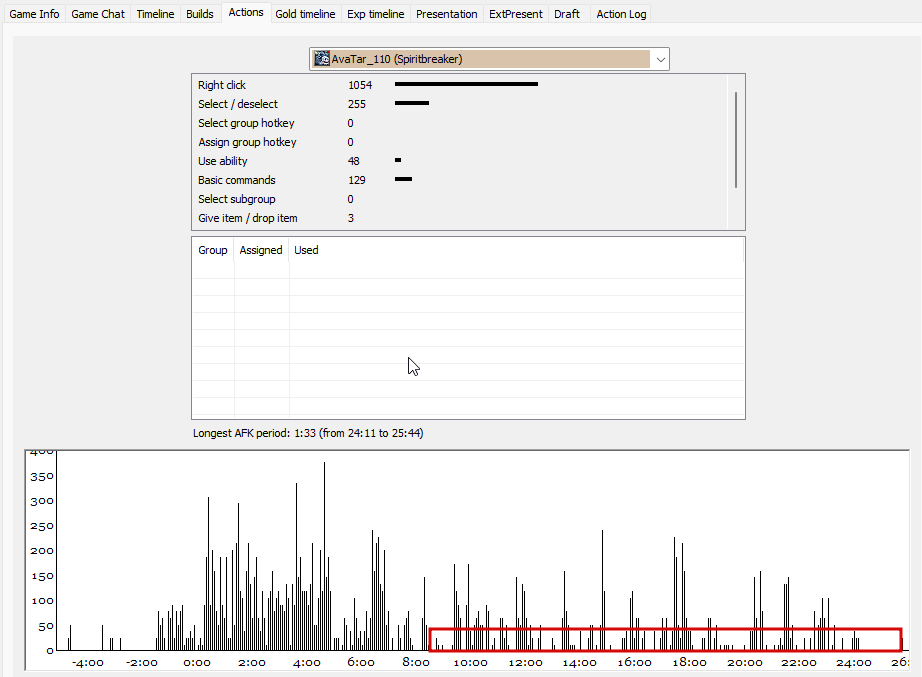Select the Select subgroup row
This screenshot has width=922, height=677.
(460, 199)
